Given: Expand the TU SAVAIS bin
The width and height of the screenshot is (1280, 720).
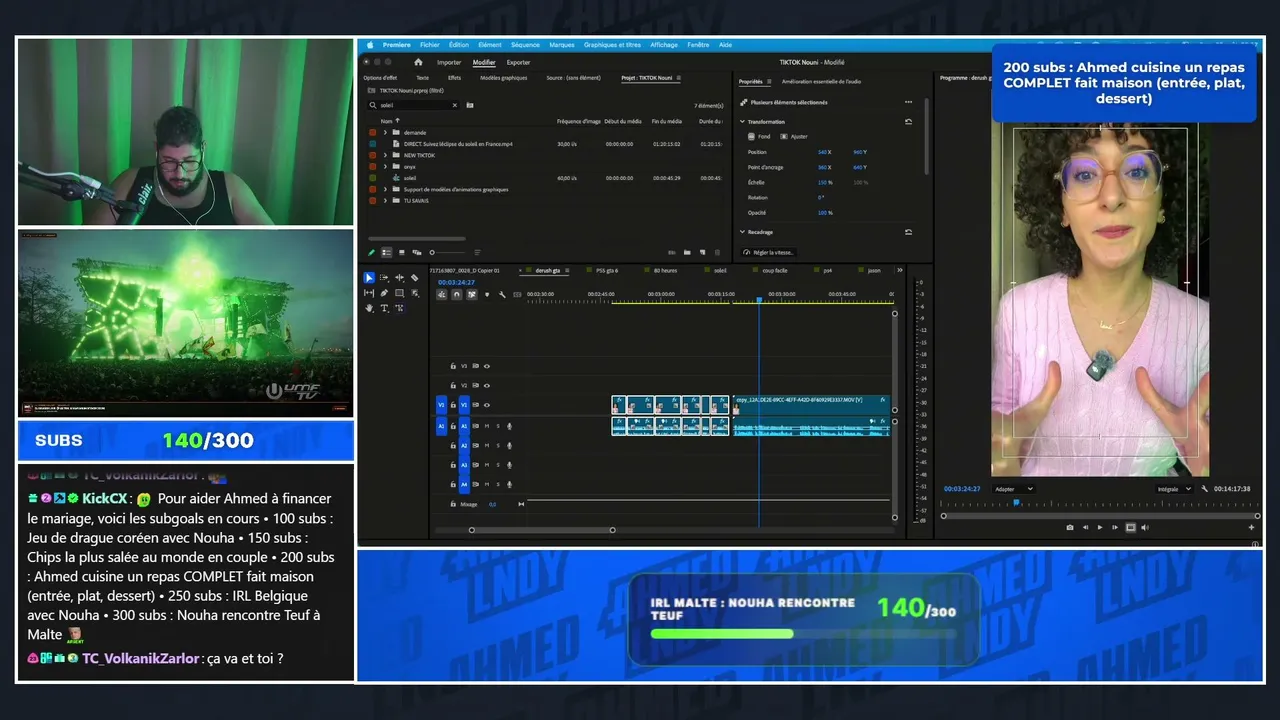Looking at the screenshot, I should click(385, 200).
